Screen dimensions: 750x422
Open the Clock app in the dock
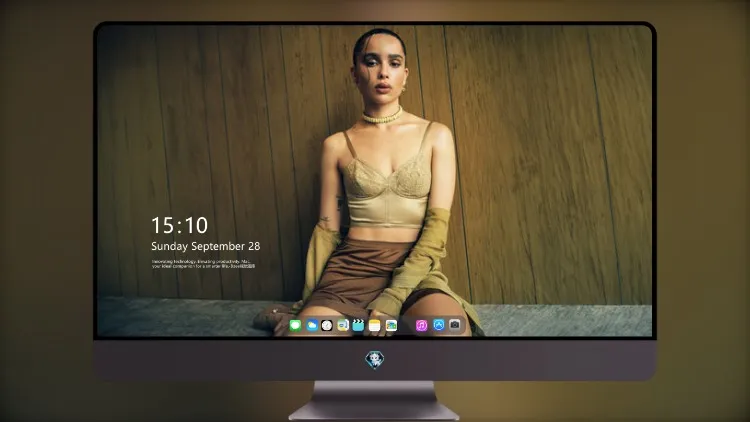click(x=327, y=325)
